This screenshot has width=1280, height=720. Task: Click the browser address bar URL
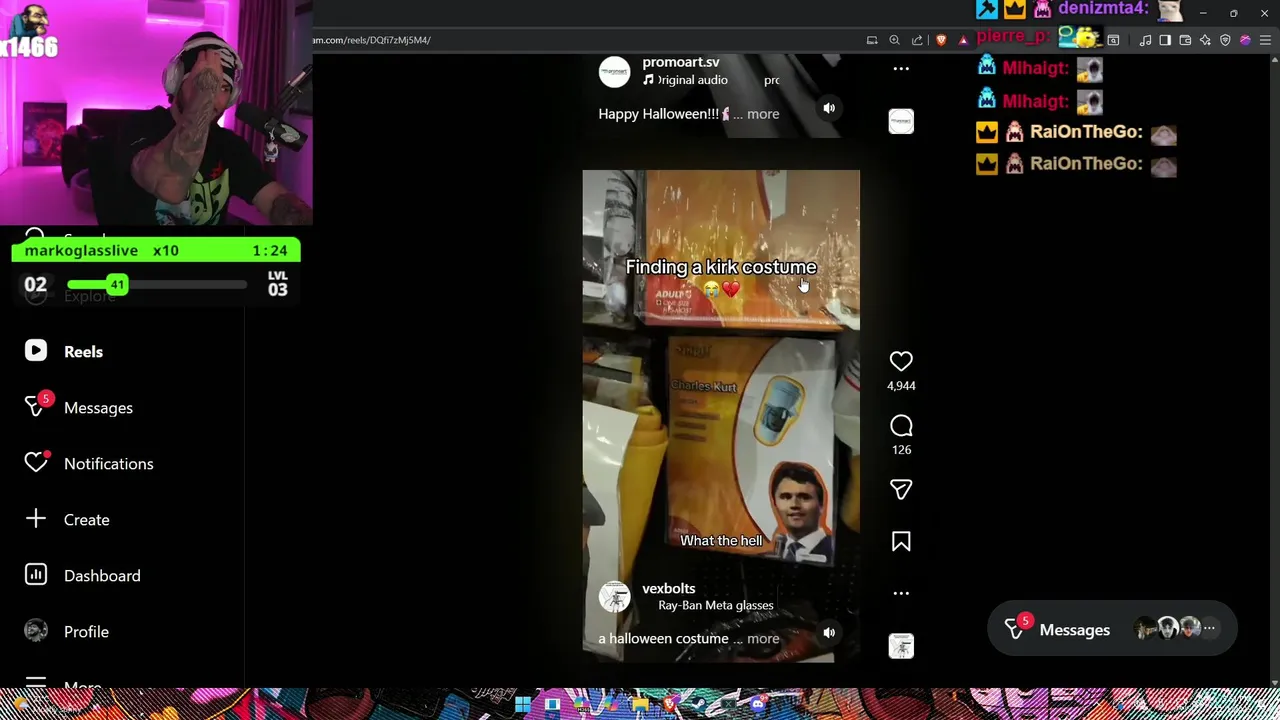click(x=372, y=40)
